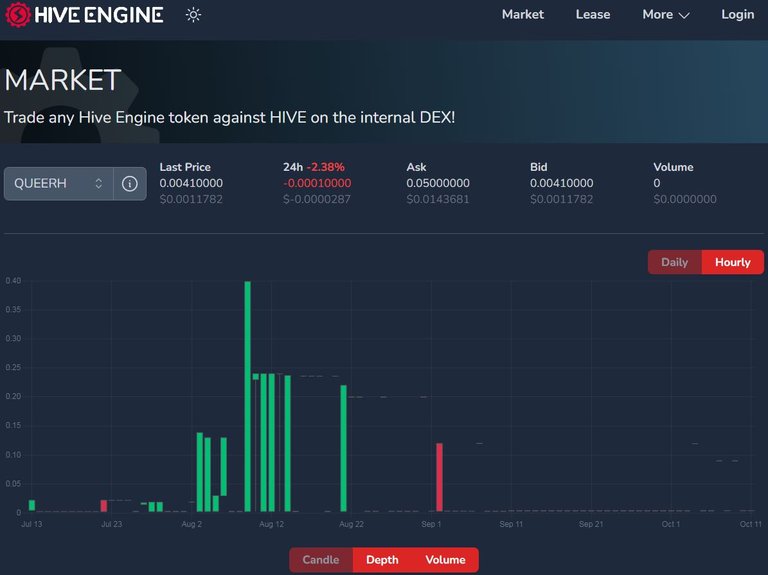Click the first green candle at Jul 13
The image size is (768, 575).
[x=32, y=505]
